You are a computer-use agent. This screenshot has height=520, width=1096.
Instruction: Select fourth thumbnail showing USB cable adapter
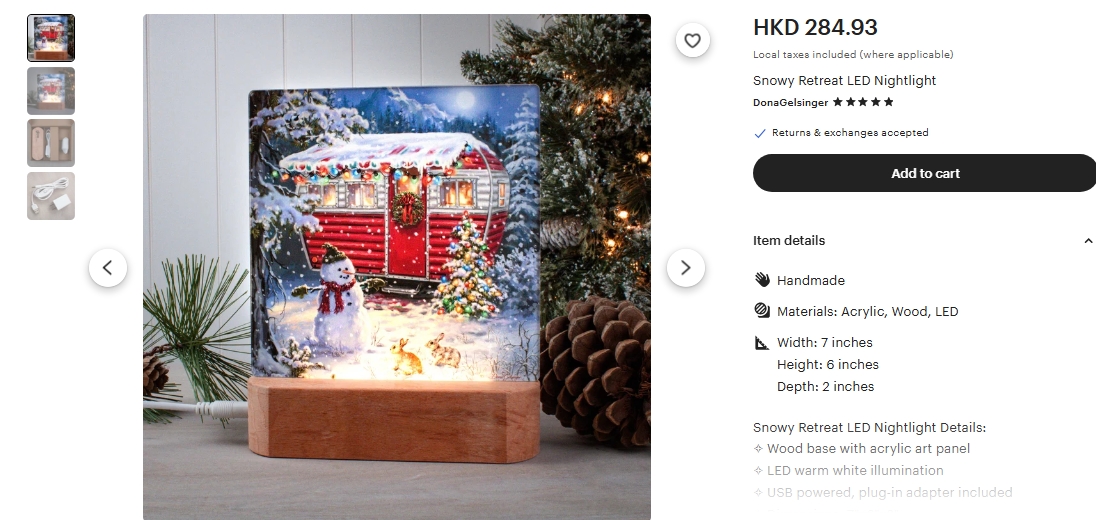point(51,196)
